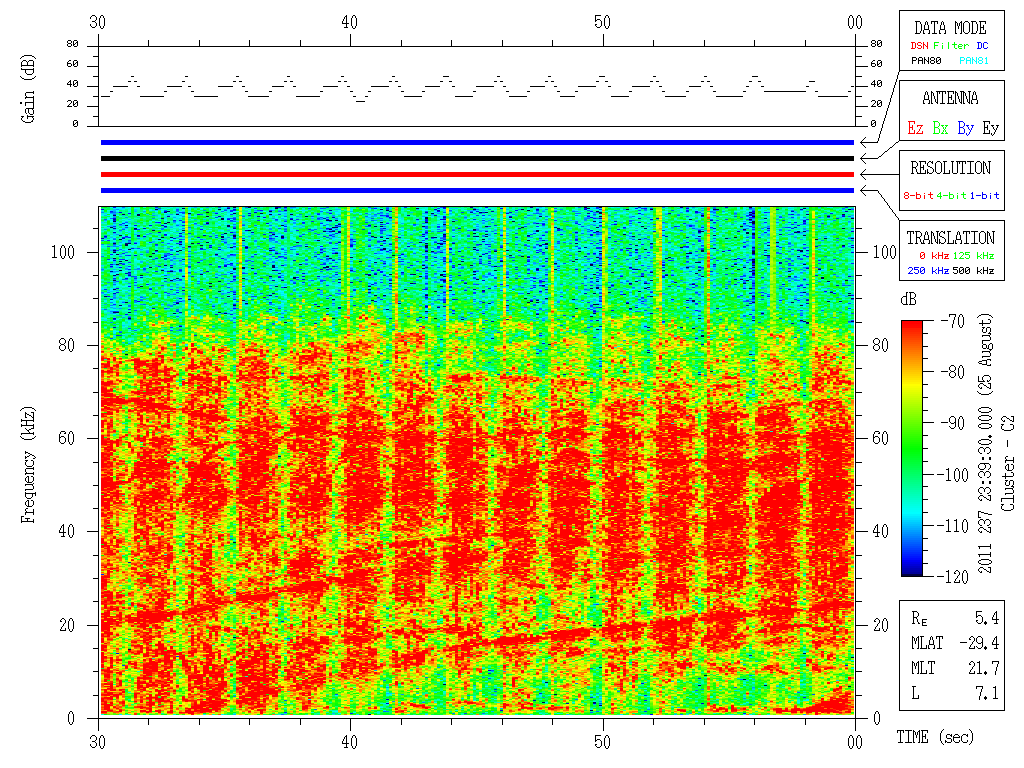The image size is (1024, 768).
Task: Click the top blue data mode indicator bar
Action: coord(477,142)
